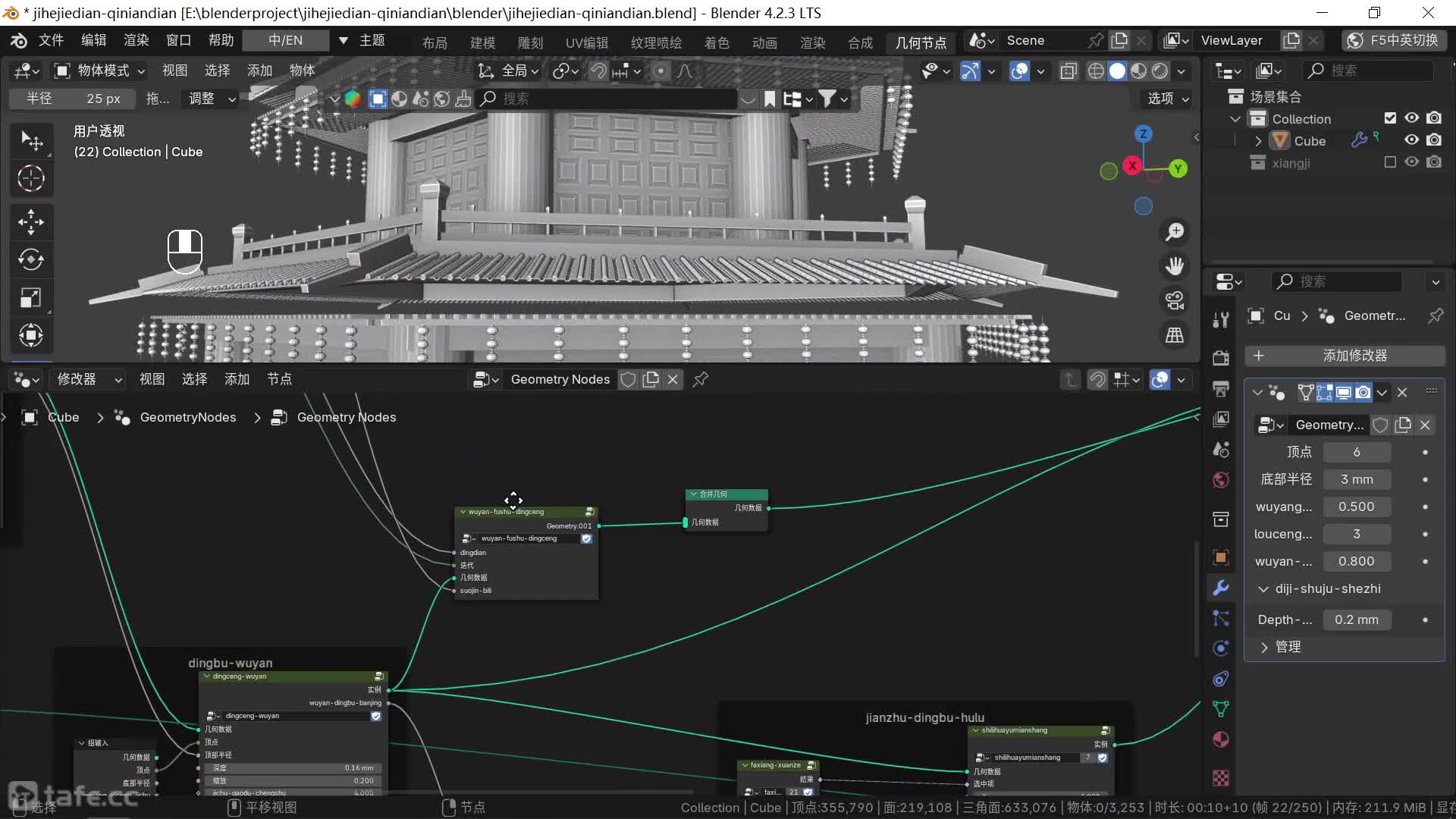The width and height of the screenshot is (1456, 819).
Task: Select the Move tool in viewport toolbar
Action: pyautogui.click(x=31, y=222)
